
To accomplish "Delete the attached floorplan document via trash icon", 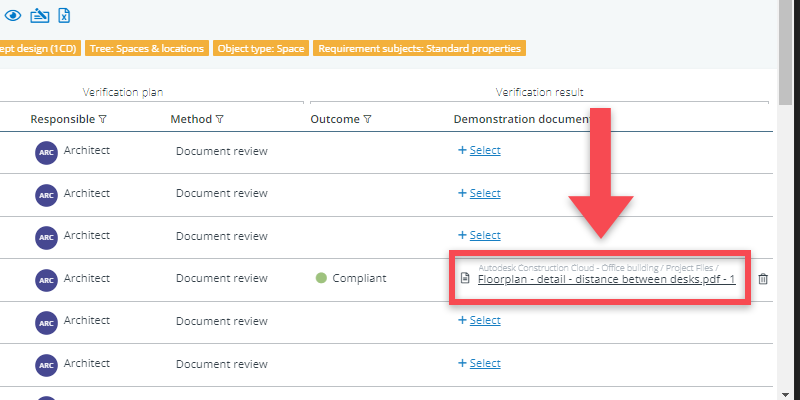I will tap(763, 278).
